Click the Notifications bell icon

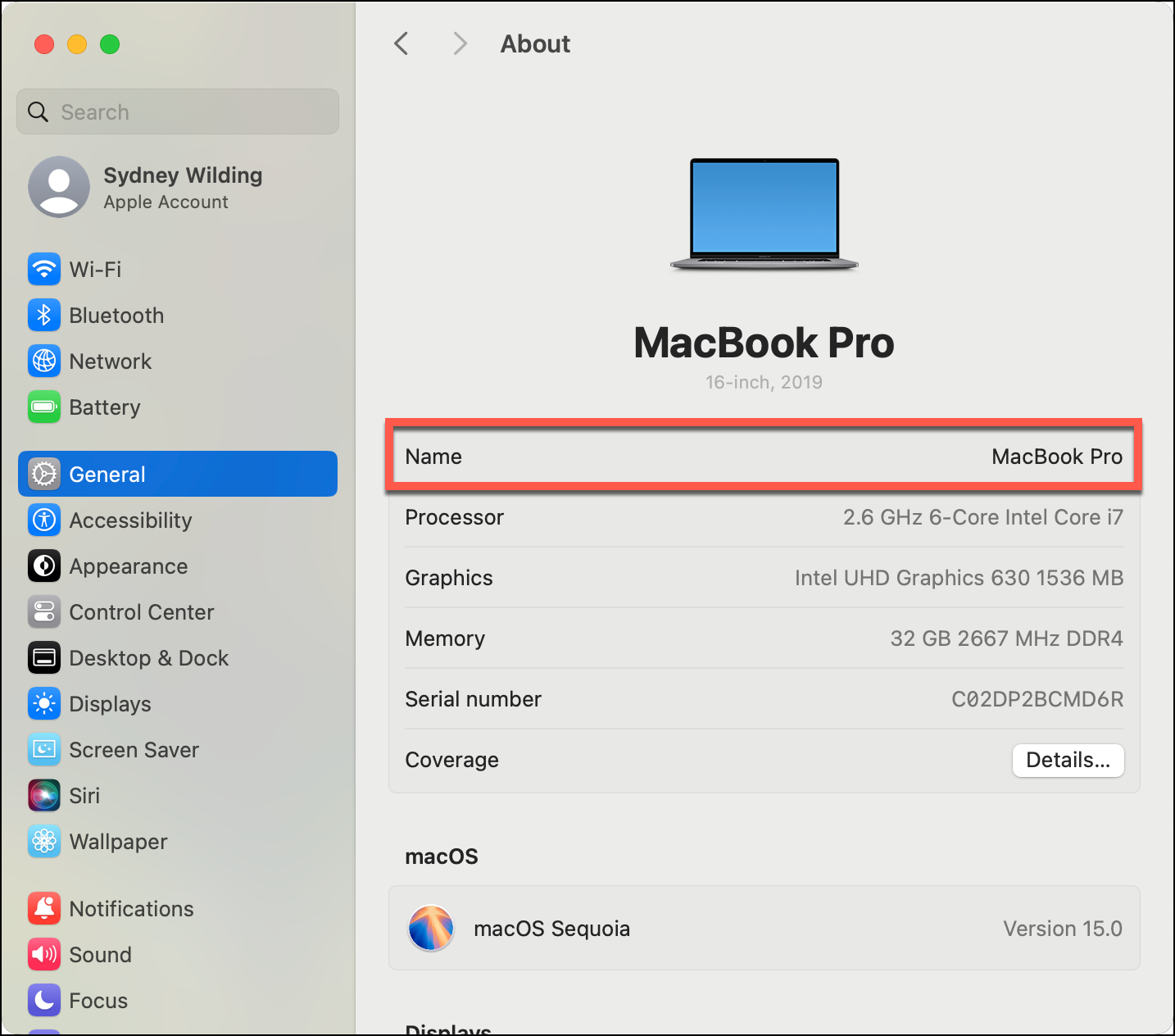(44, 908)
